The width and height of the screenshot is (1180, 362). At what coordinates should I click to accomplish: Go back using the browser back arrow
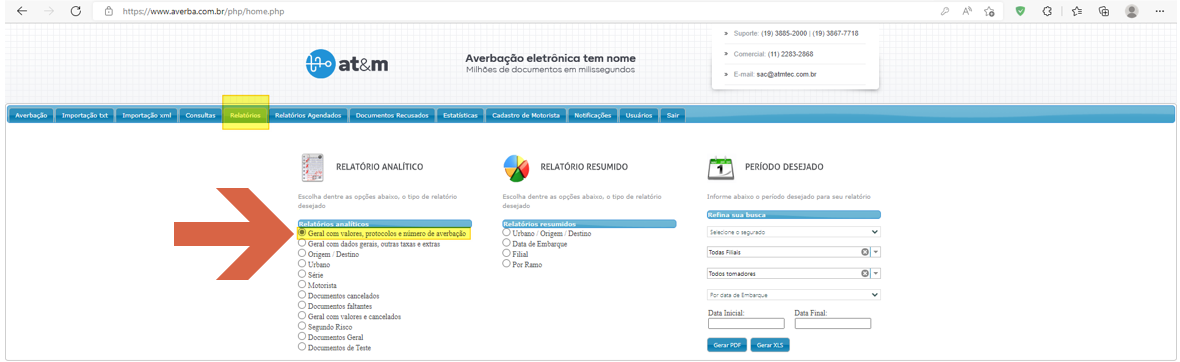[23, 11]
